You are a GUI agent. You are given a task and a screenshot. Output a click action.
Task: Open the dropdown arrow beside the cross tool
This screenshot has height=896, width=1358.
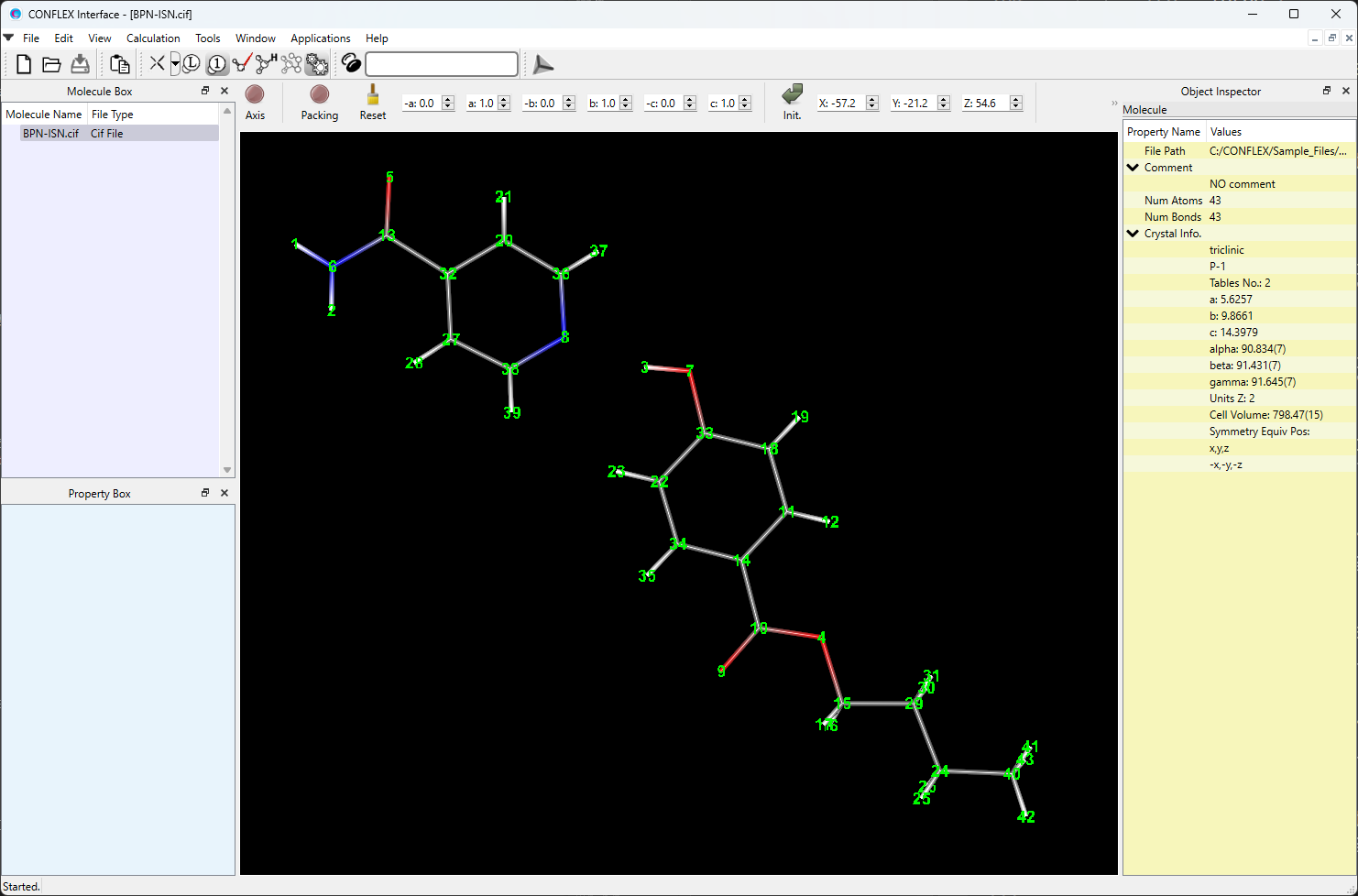click(x=175, y=64)
